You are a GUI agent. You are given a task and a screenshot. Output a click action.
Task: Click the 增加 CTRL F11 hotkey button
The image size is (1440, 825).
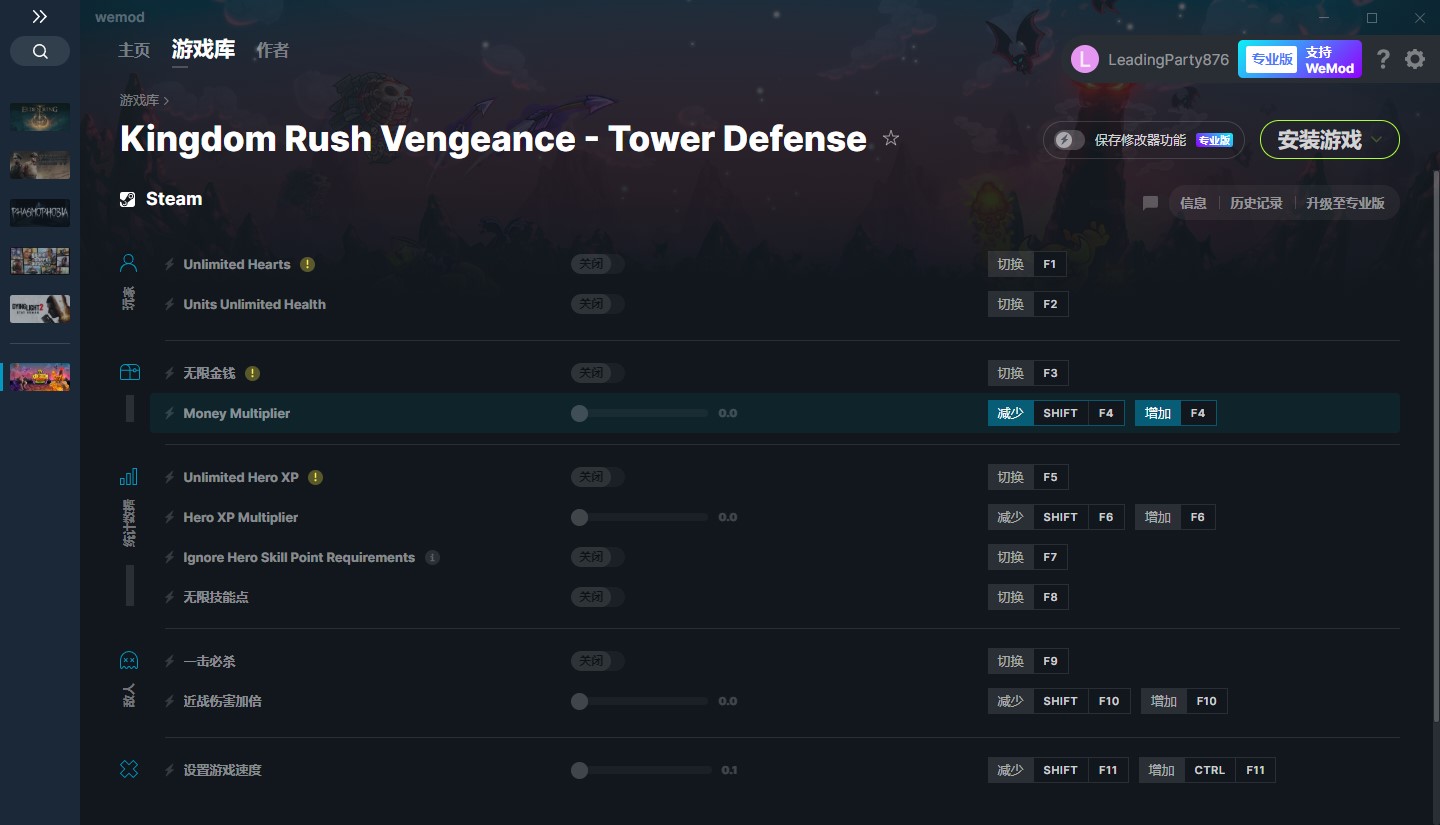(x=1207, y=770)
